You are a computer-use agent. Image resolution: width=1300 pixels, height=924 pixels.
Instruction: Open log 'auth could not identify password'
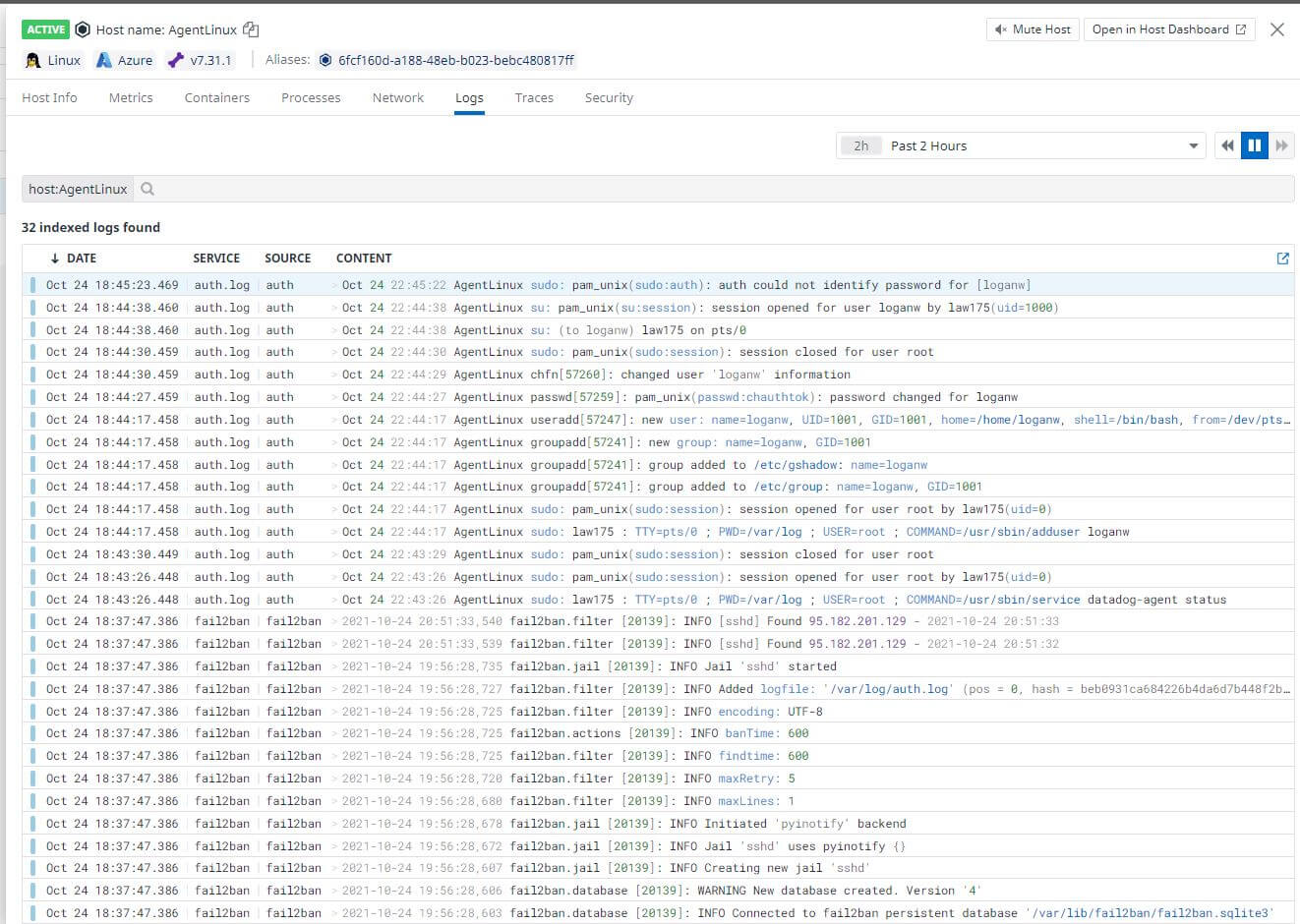coord(658,285)
